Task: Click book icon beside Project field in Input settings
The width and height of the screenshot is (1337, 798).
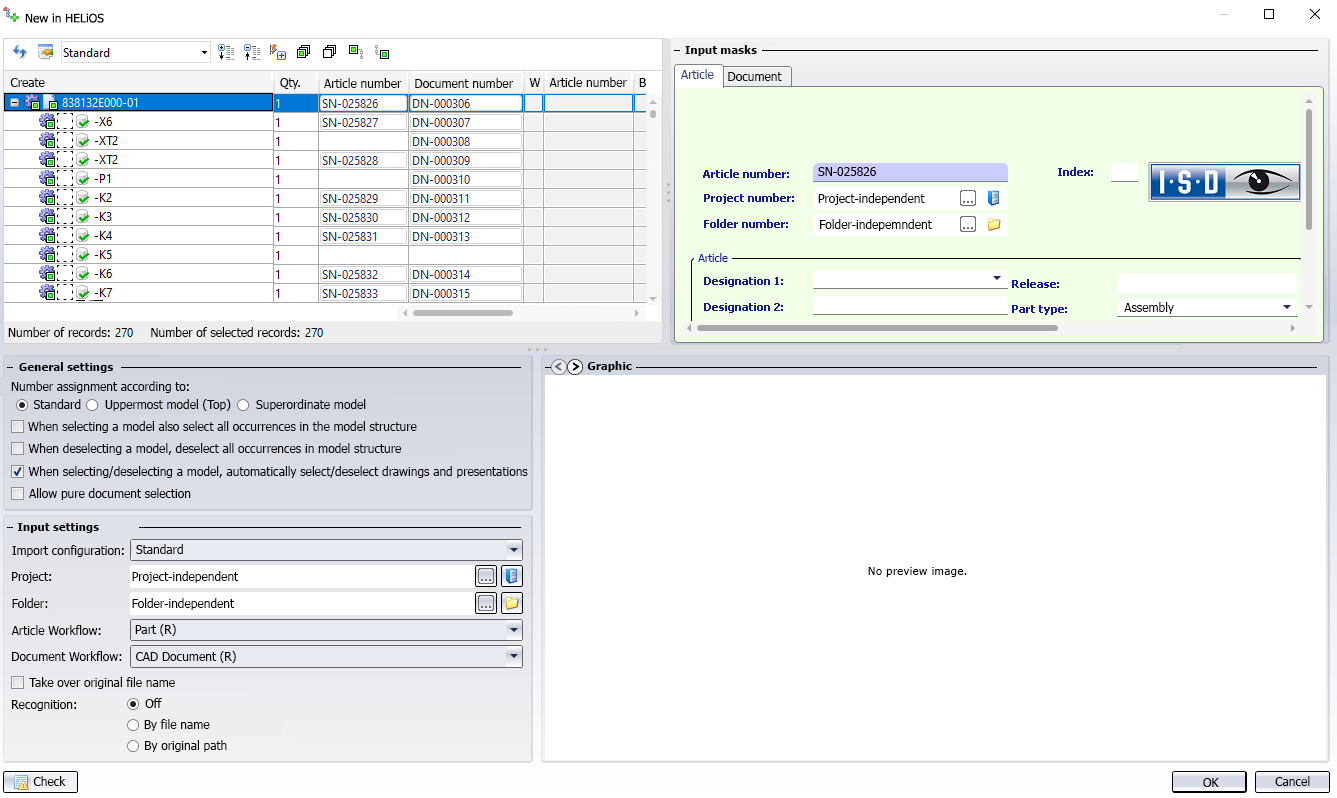Action: click(512, 576)
